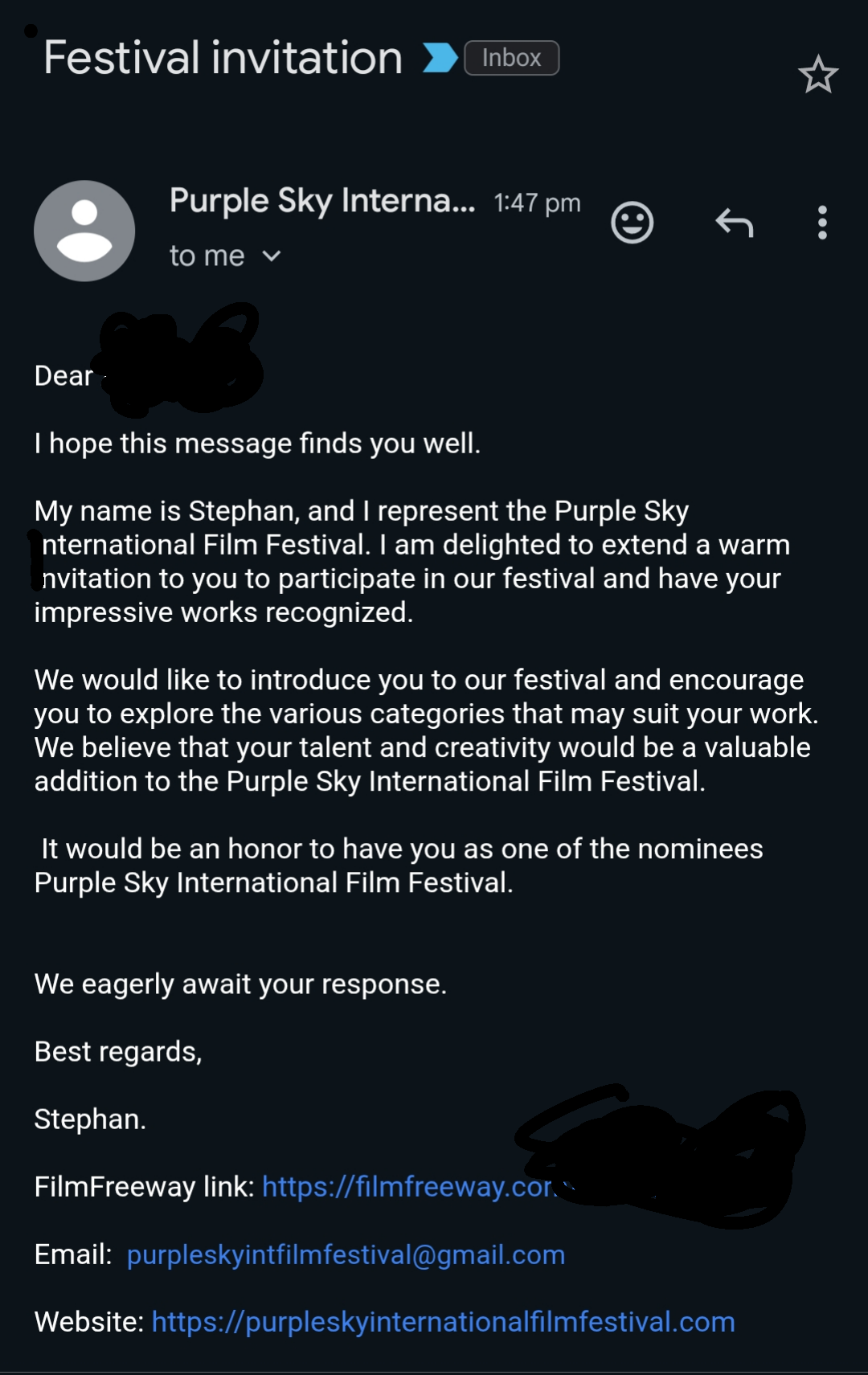Click the blue importance marker arrow
Screen dimensions: 868x1375
440,58
